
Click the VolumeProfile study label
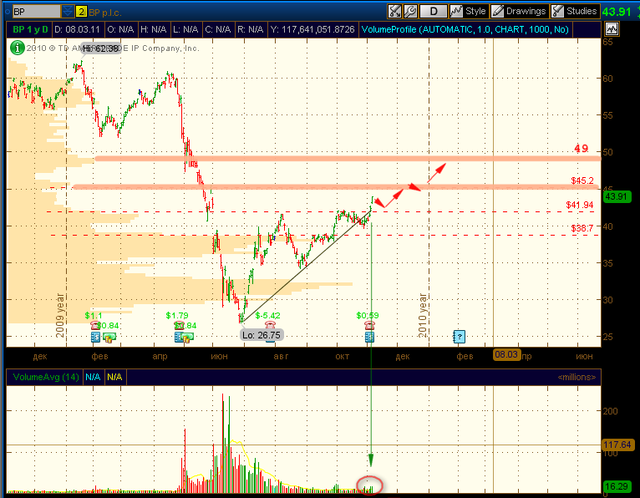[x=465, y=29]
